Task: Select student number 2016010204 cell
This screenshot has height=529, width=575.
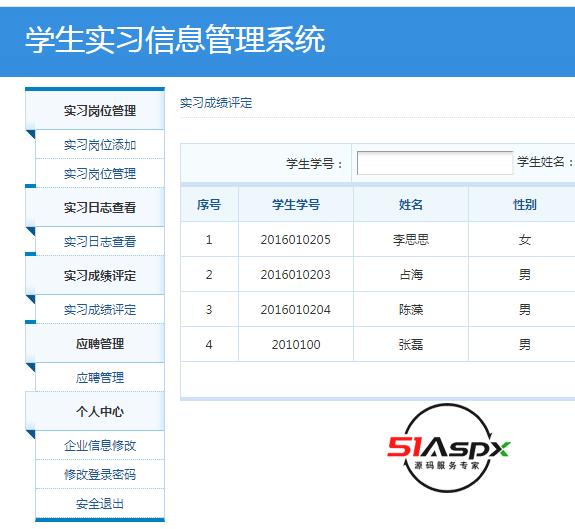Action: click(x=296, y=310)
